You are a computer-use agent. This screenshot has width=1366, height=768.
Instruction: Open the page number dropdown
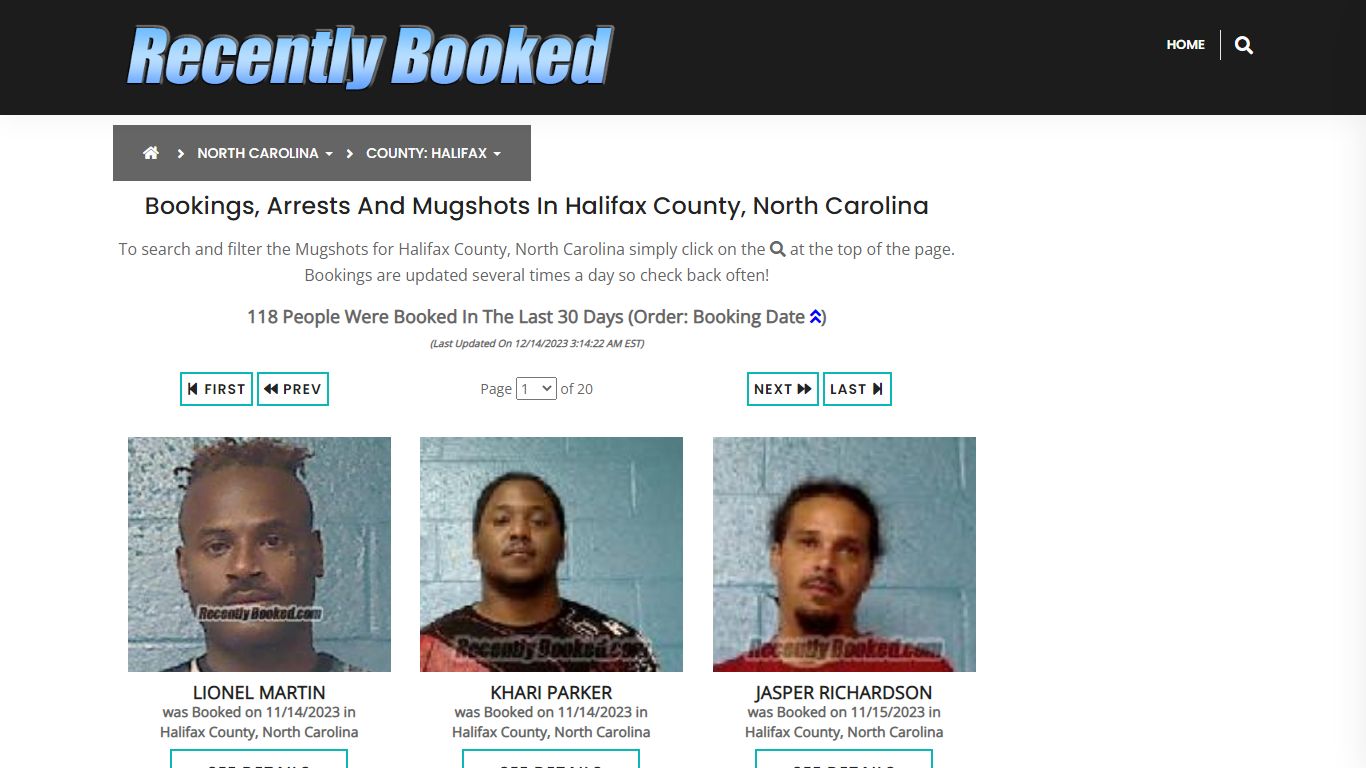[536, 389]
